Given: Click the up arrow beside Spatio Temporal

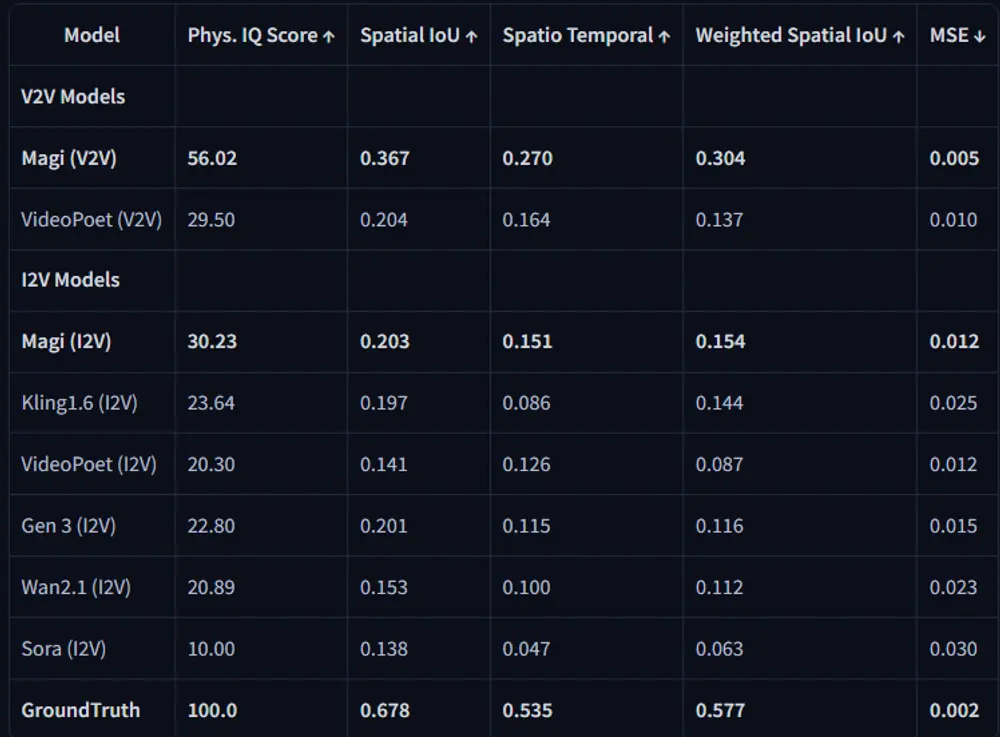Looking at the screenshot, I should tap(665, 37).
